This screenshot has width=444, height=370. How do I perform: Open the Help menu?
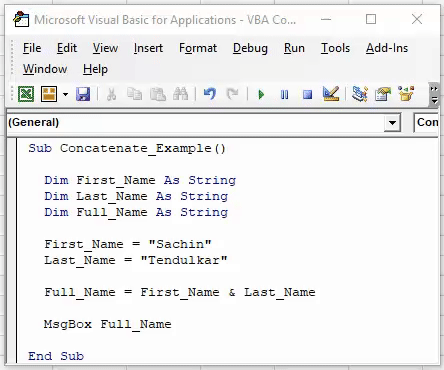click(x=95, y=69)
